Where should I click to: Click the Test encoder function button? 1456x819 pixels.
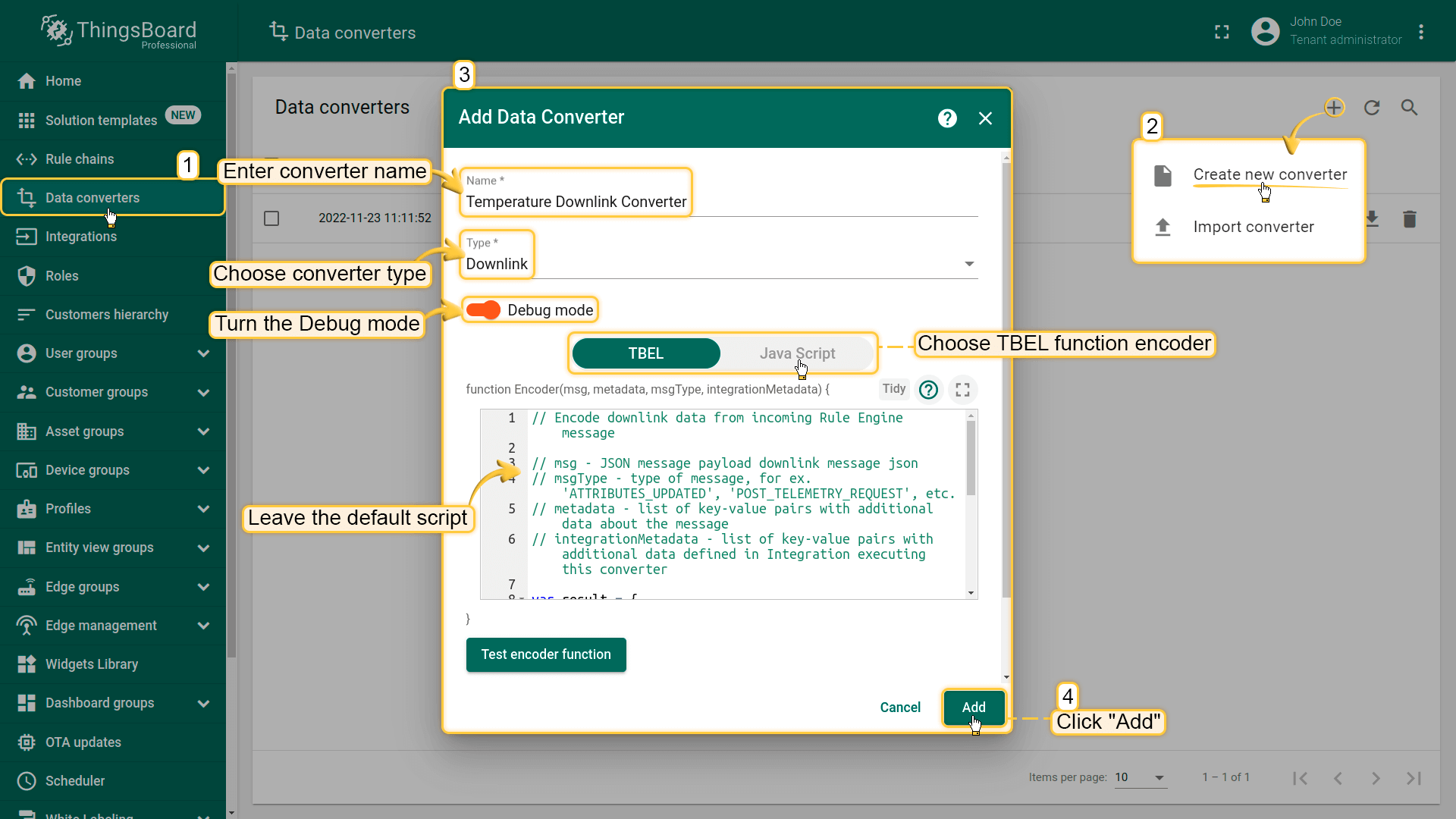click(x=546, y=654)
